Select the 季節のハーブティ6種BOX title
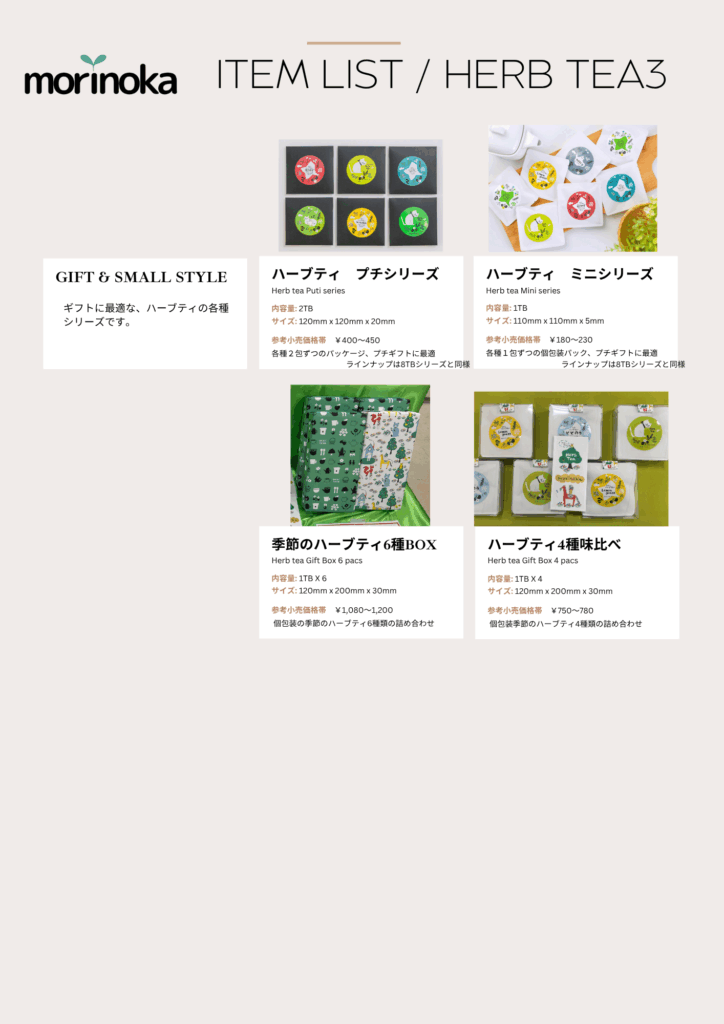Image resolution: width=724 pixels, height=1024 pixels. 354,545
